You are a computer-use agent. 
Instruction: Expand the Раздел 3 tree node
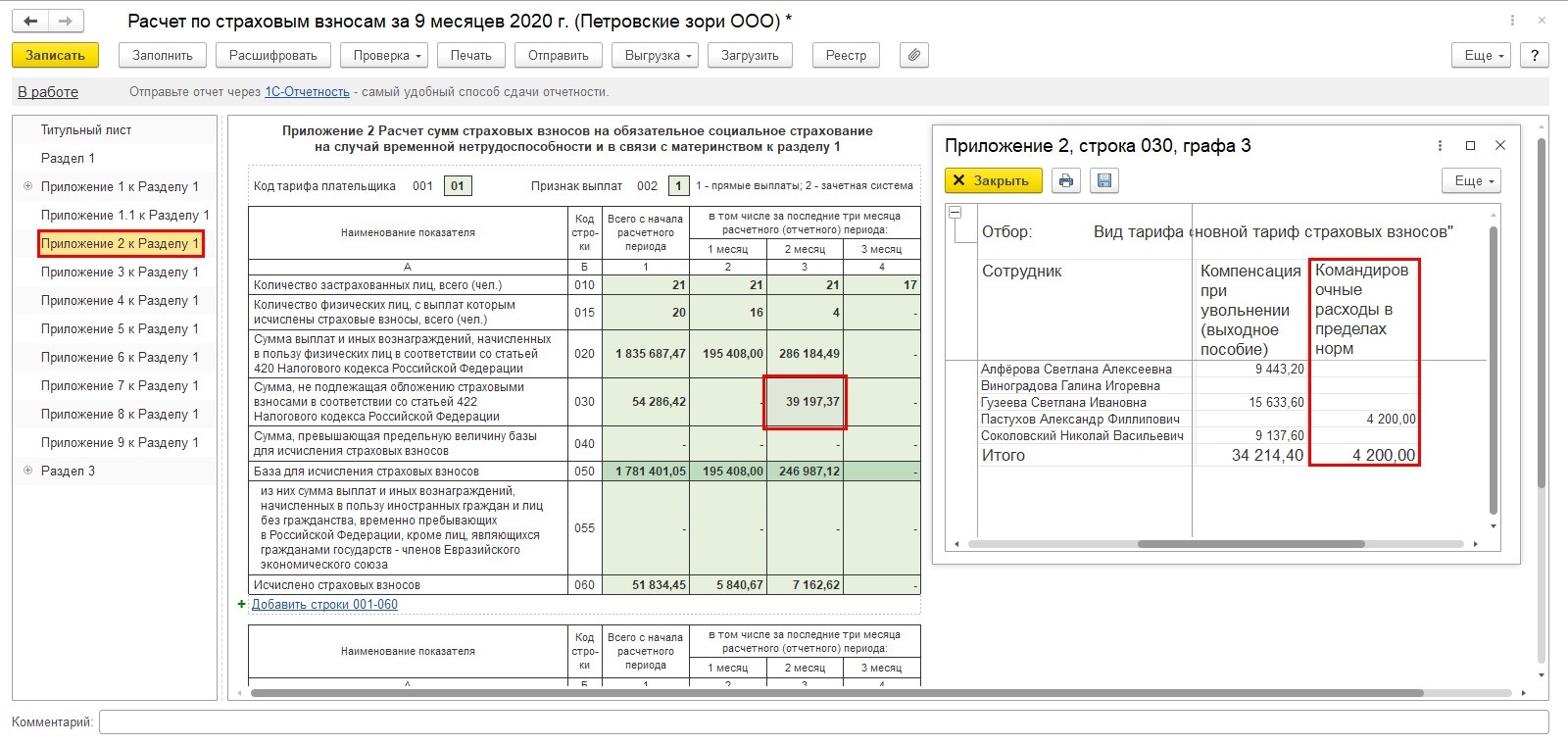[x=27, y=471]
